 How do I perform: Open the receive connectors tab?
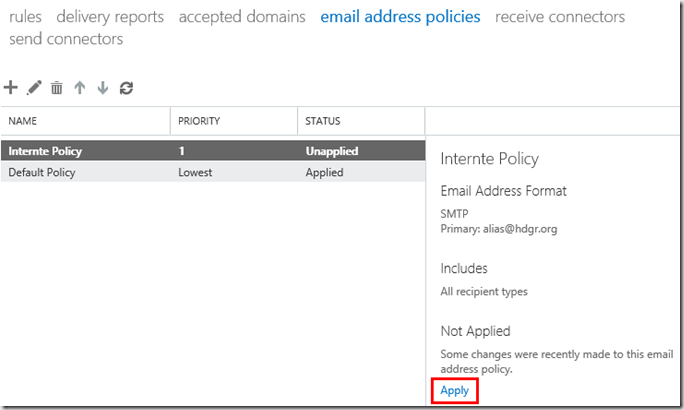(x=560, y=17)
